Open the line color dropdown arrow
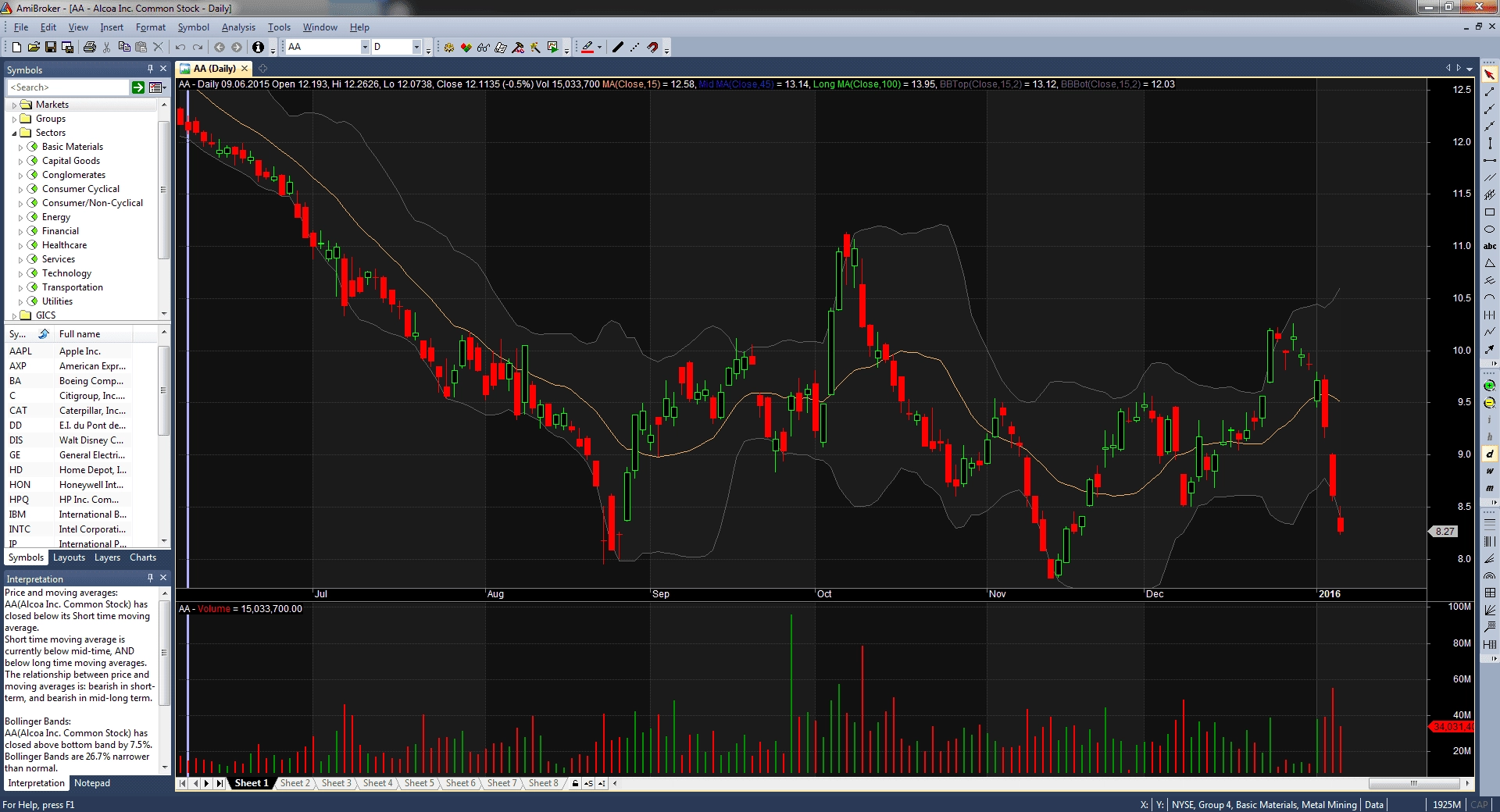Image resolution: width=1500 pixels, height=812 pixels. coord(599,48)
